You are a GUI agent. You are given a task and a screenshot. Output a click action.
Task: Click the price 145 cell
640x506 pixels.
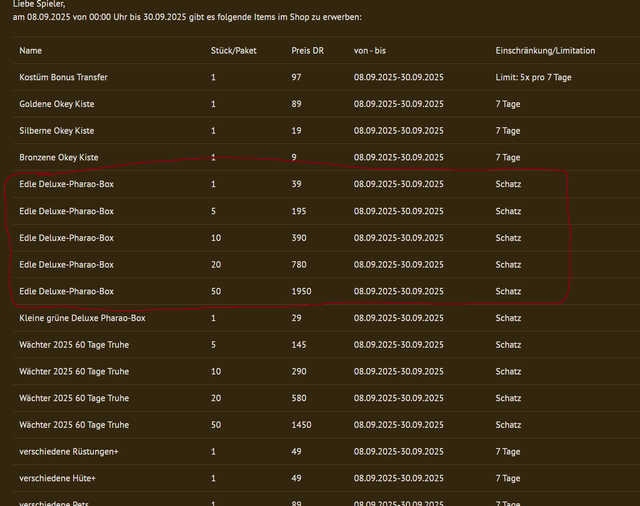(x=299, y=345)
